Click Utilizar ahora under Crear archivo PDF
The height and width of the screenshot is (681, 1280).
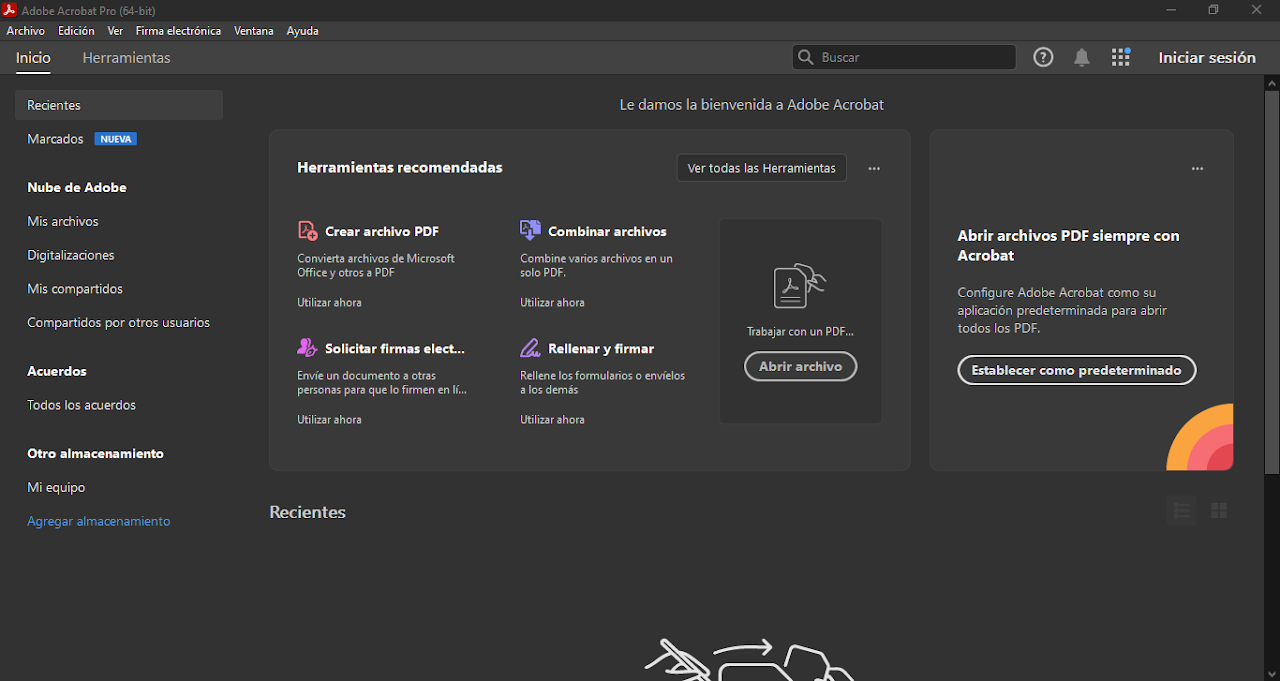(329, 302)
